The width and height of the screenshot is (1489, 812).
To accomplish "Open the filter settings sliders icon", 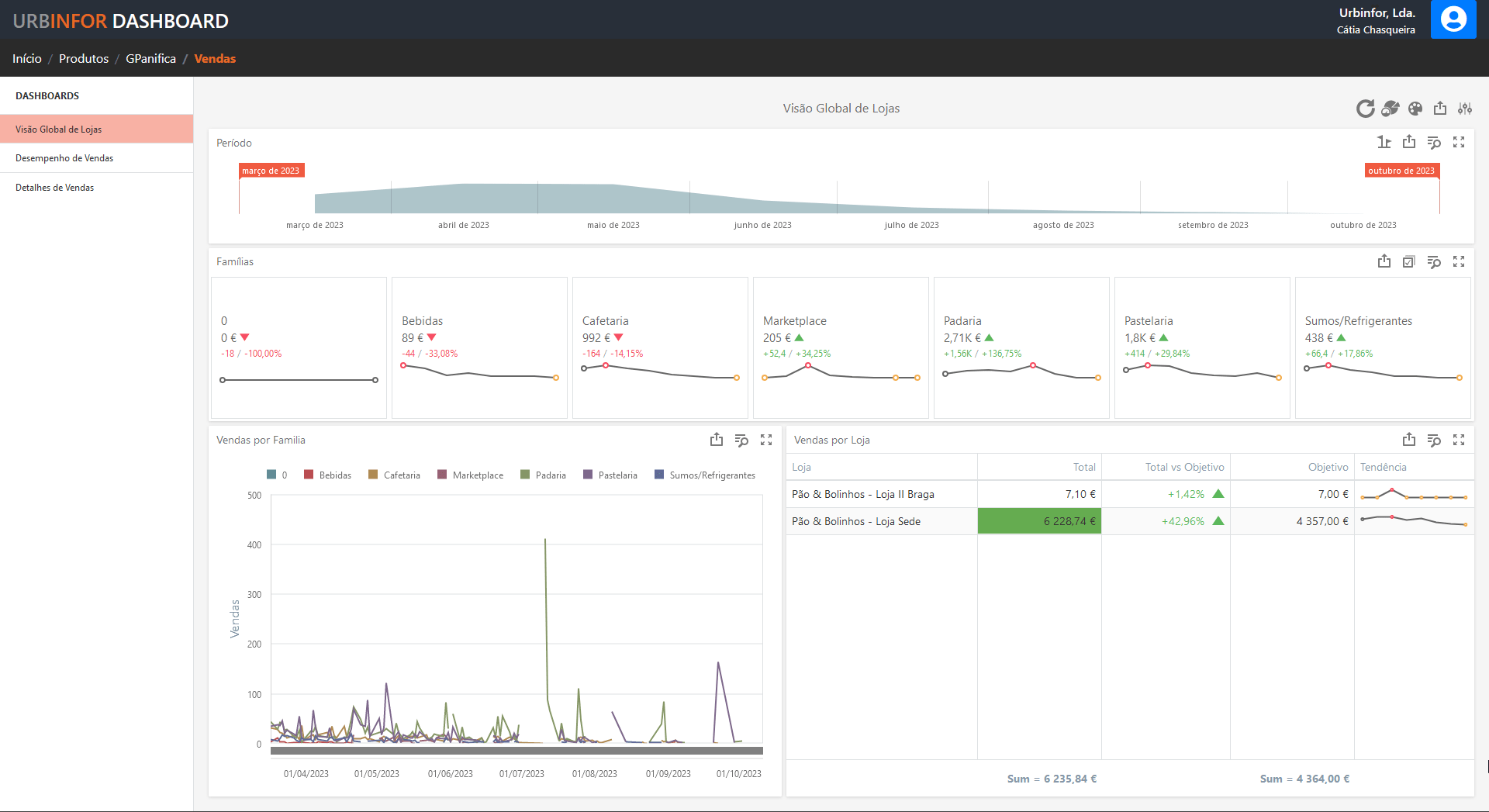I will [1465, 109].
